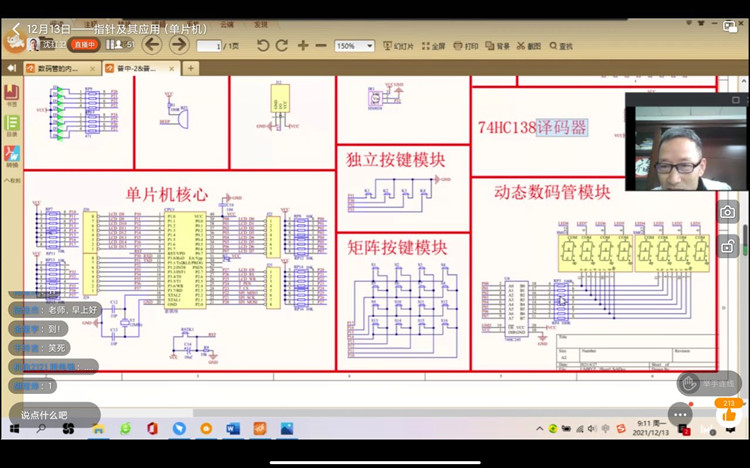Toggle the raise hand (举手连麦) button
Viewport: 750px width, 468px height.
click(708, 383)
